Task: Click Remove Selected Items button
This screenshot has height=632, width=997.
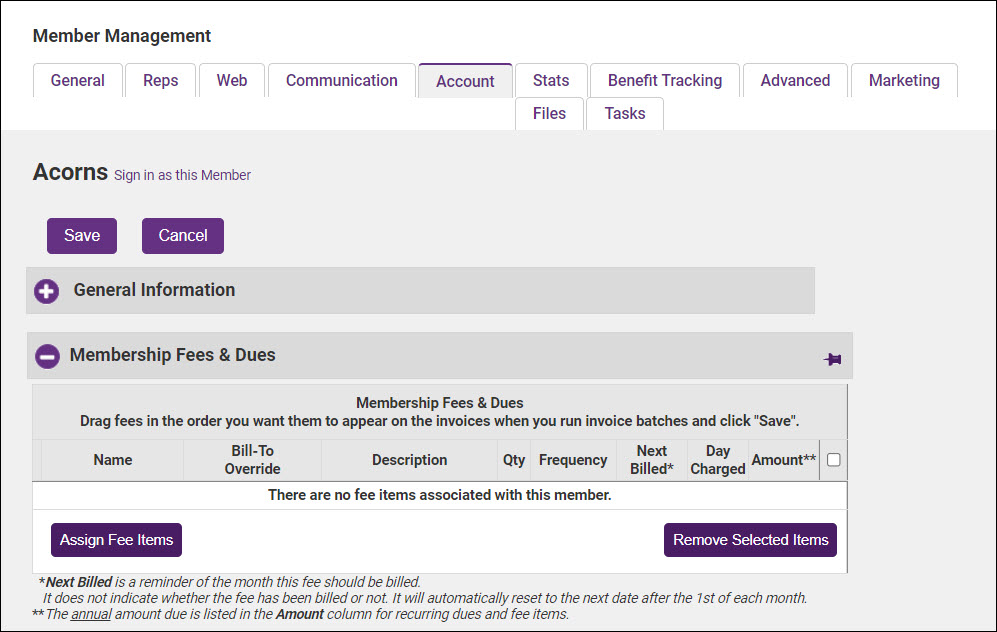Action: [750, 540]
